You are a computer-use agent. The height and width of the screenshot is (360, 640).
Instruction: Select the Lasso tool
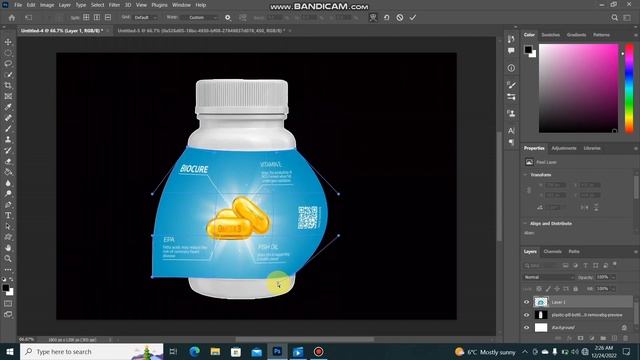pos(8,64)
